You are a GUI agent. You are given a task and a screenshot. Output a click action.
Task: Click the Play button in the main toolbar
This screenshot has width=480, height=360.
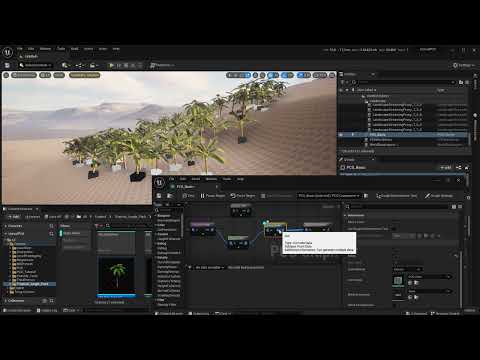pyautogui.click(x=112, y=65)
